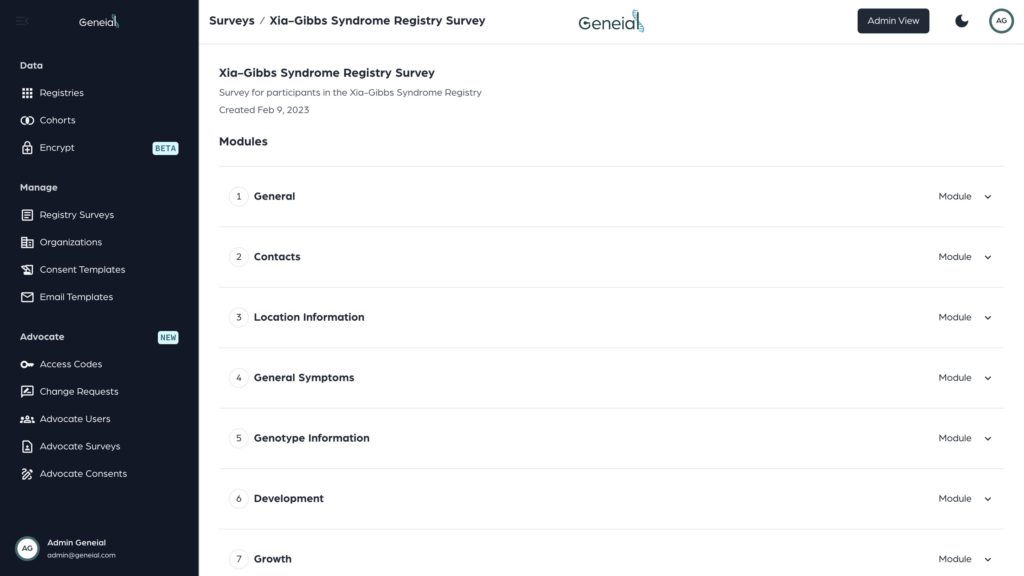Select the Advocate Consents pen icon
Image resolution: width=1024 pixels, height=576 pixels.
27,474
